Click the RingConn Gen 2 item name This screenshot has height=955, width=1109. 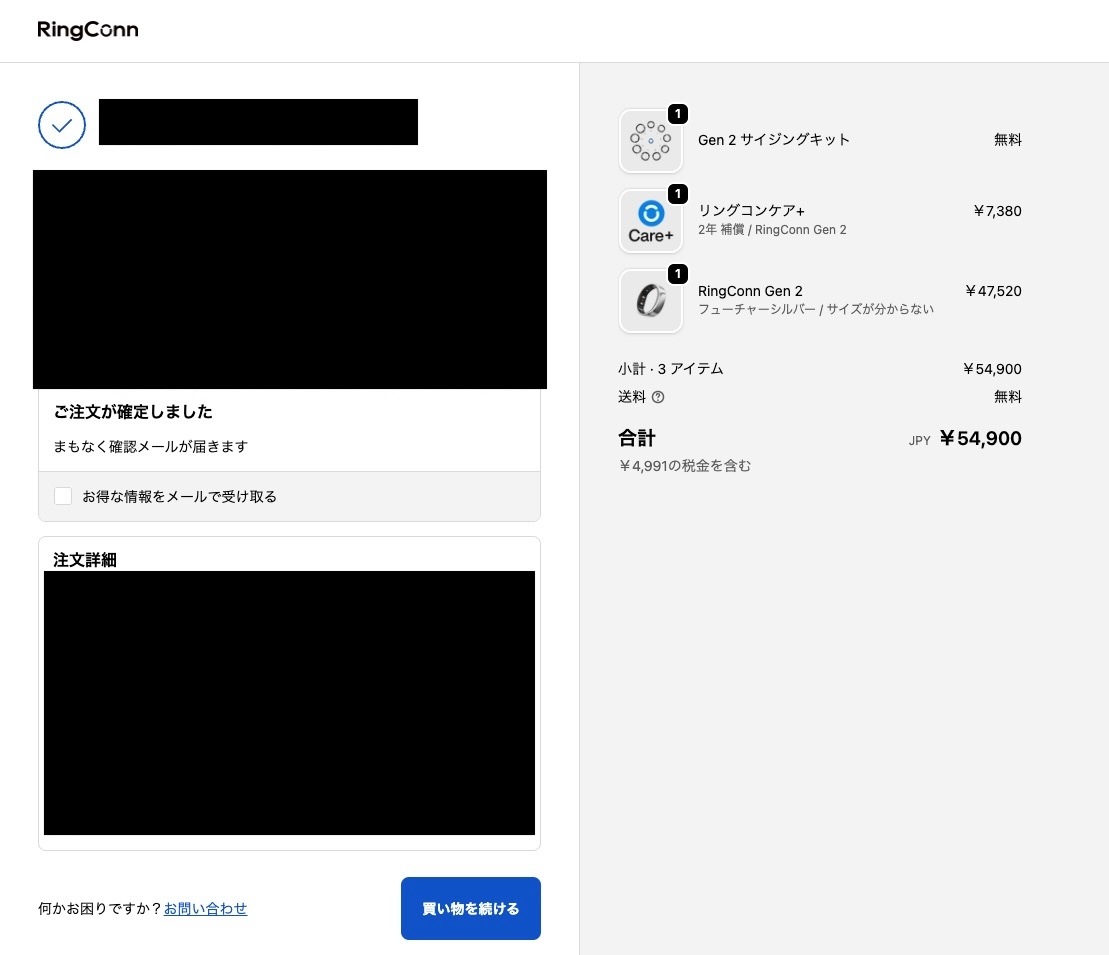coord(750,291)
